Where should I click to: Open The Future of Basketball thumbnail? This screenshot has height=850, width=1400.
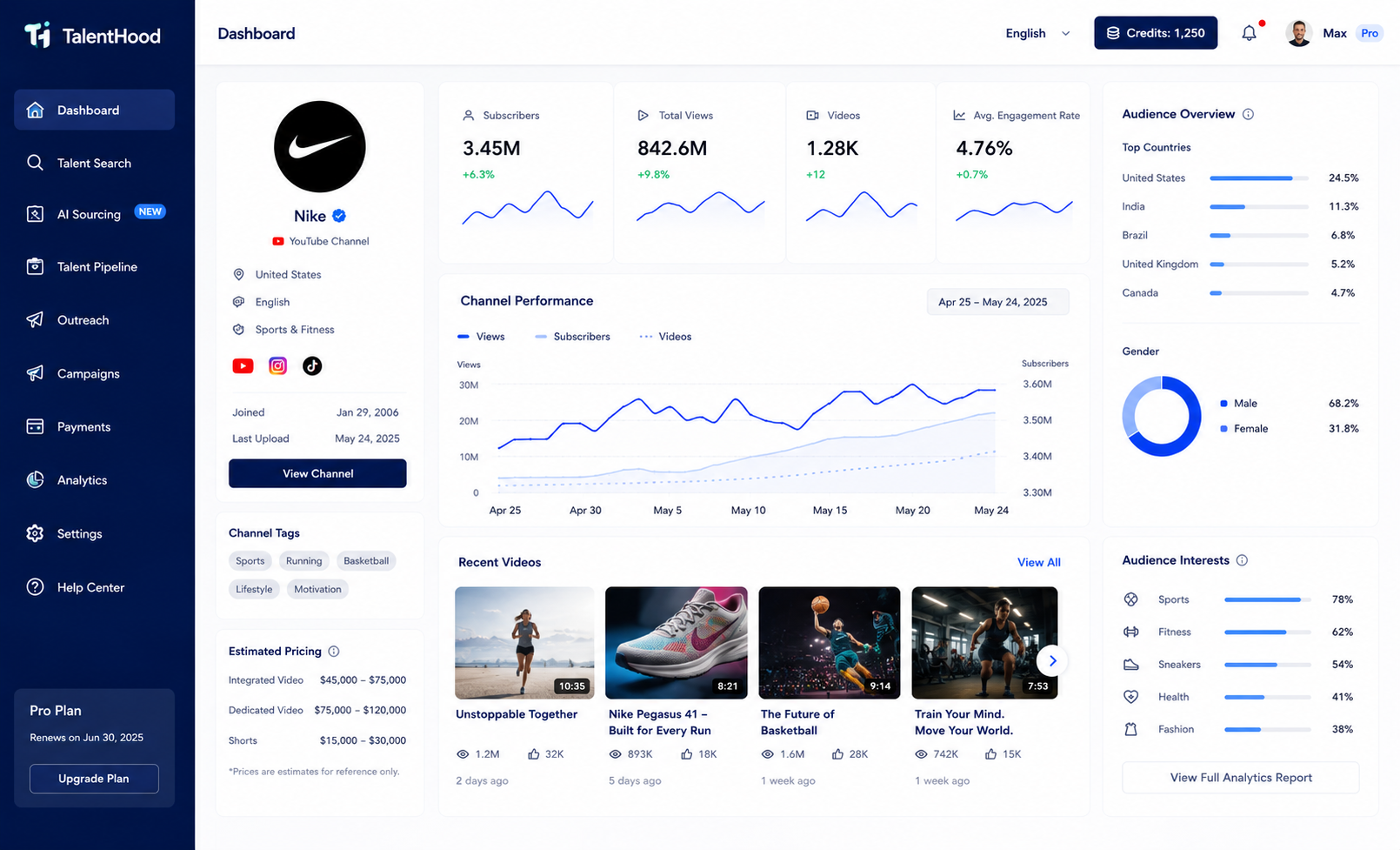coord(830,642)
